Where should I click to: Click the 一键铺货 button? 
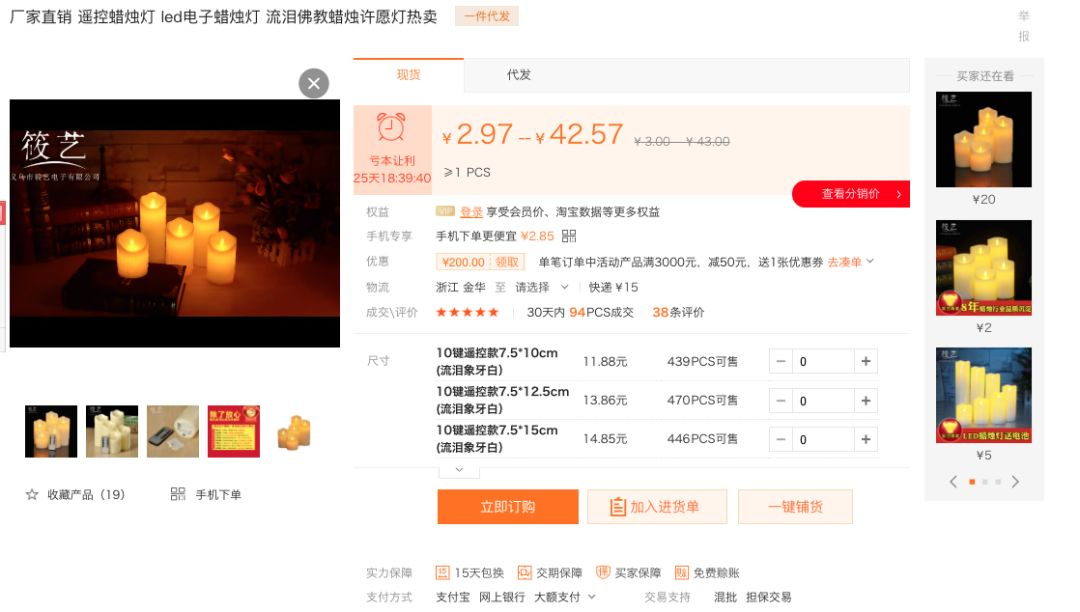click(795, 507)
